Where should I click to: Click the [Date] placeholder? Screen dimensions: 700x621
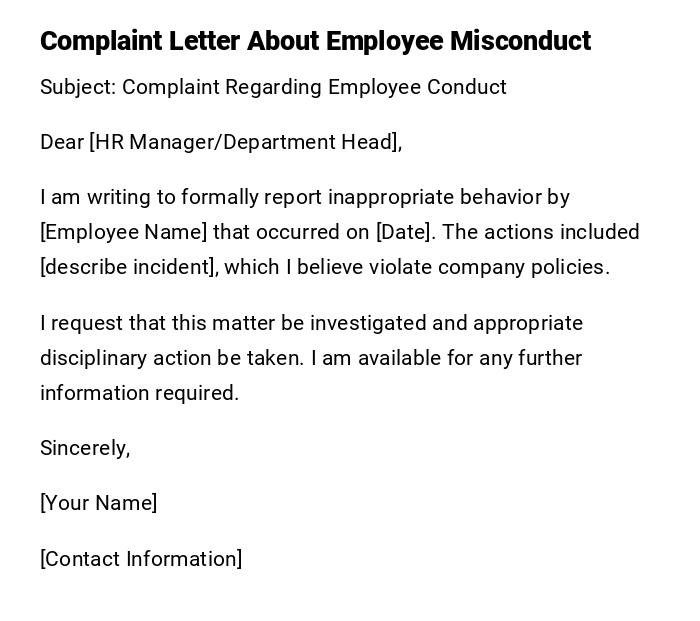tap(405, 232)
